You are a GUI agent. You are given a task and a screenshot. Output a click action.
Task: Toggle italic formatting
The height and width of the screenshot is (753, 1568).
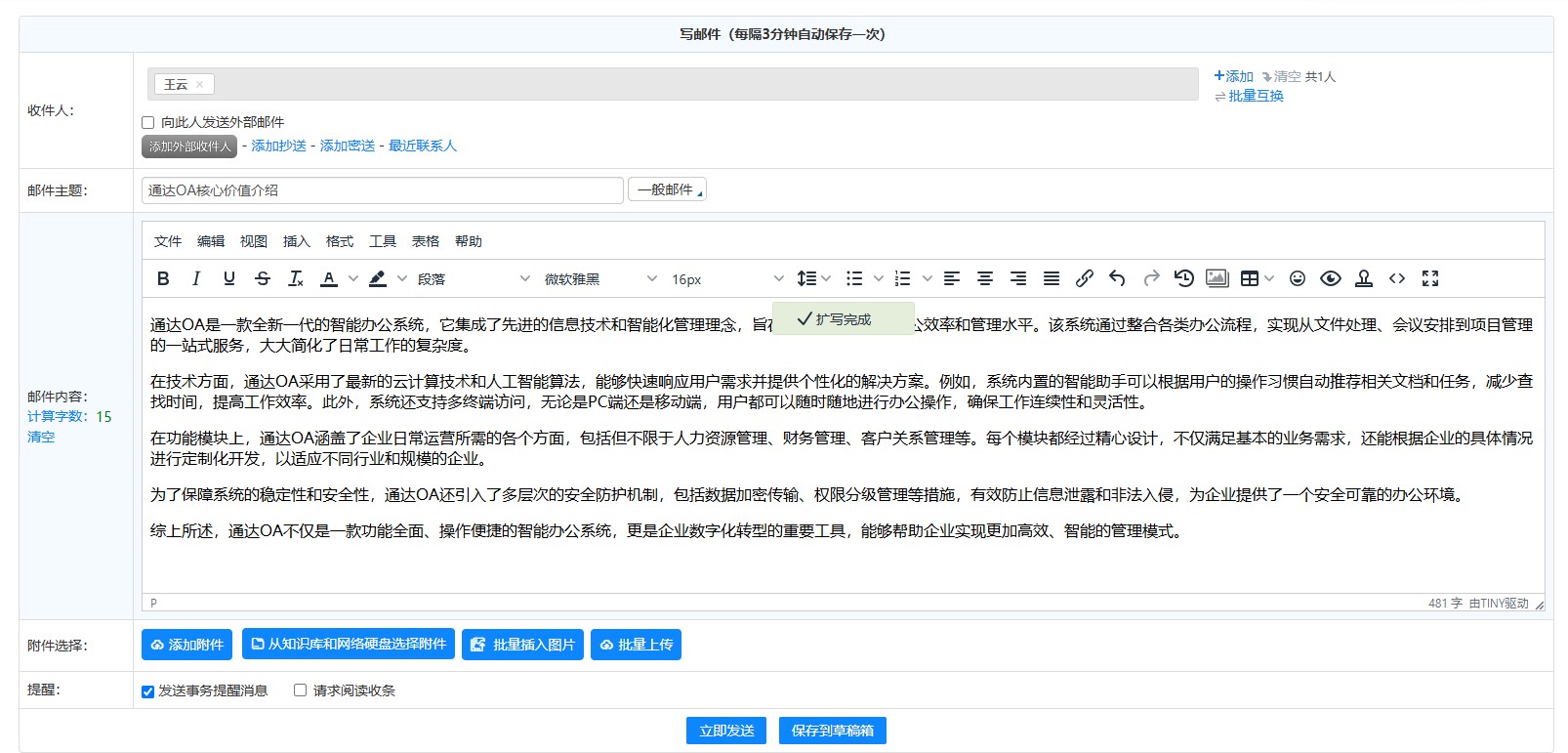coord(196,278)
